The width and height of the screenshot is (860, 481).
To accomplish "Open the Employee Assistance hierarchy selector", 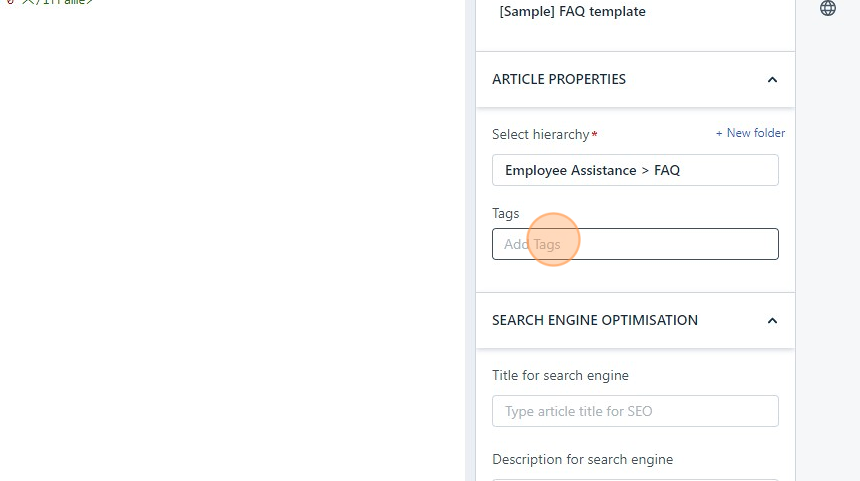I will point(635,170).
